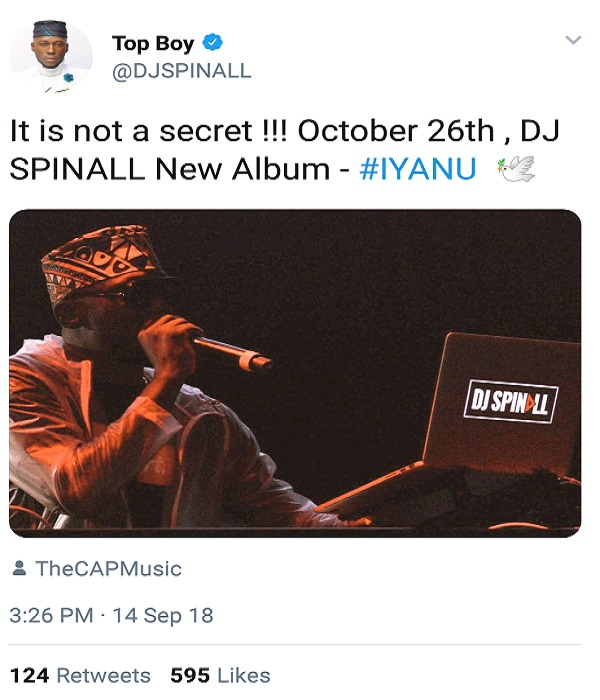Open tagged account TheCAPMusic
Image resolution: width=600 pixels, height=700 pixels.
[x=108, y=569]
